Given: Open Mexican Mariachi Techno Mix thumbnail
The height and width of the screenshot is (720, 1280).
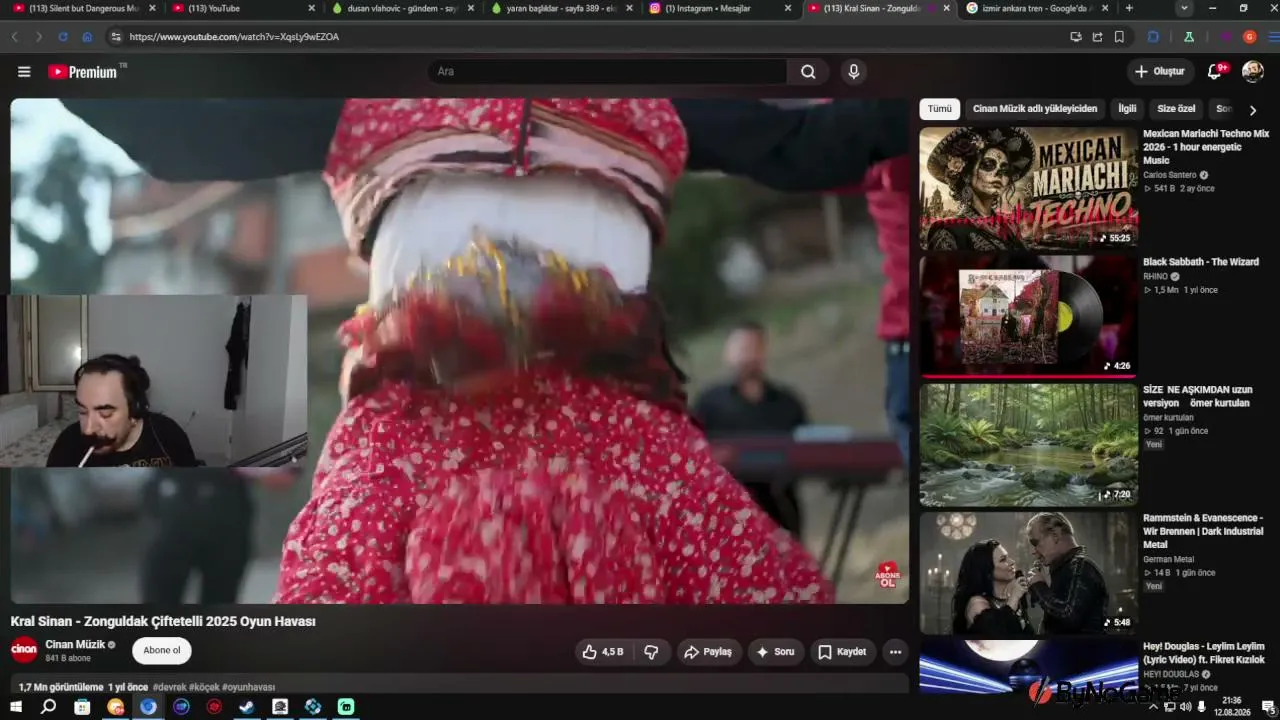Looking at the screenshot, I should click(1028, 188).
